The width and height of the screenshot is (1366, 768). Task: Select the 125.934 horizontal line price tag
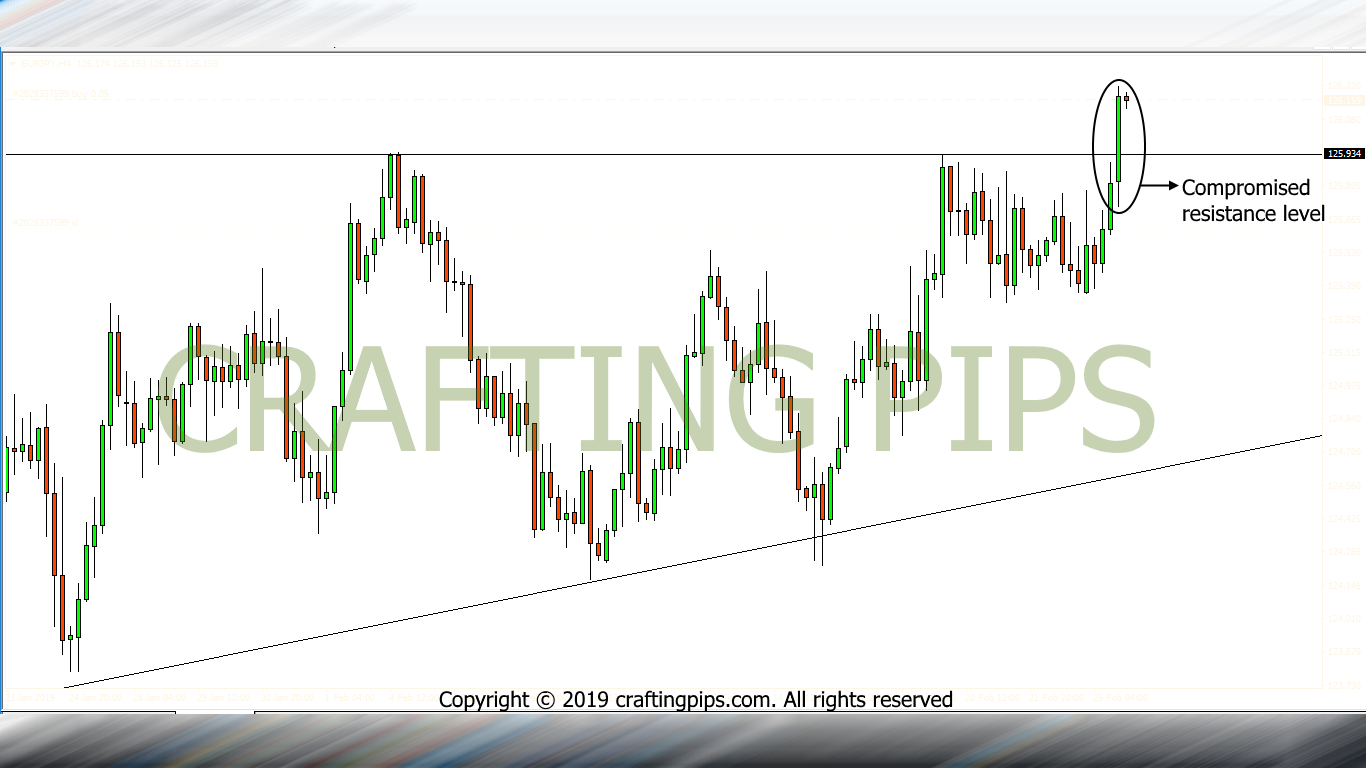tap(1343, 154)
